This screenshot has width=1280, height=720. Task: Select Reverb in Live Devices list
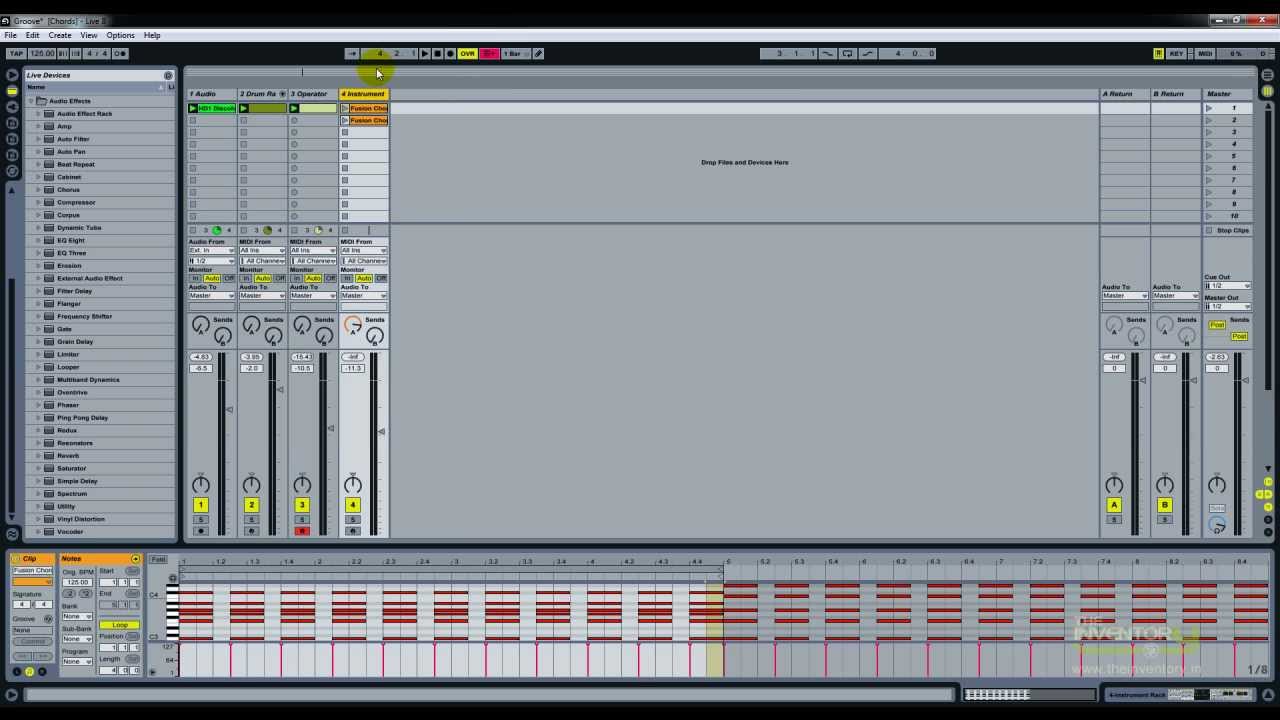(x=68, y=455)
